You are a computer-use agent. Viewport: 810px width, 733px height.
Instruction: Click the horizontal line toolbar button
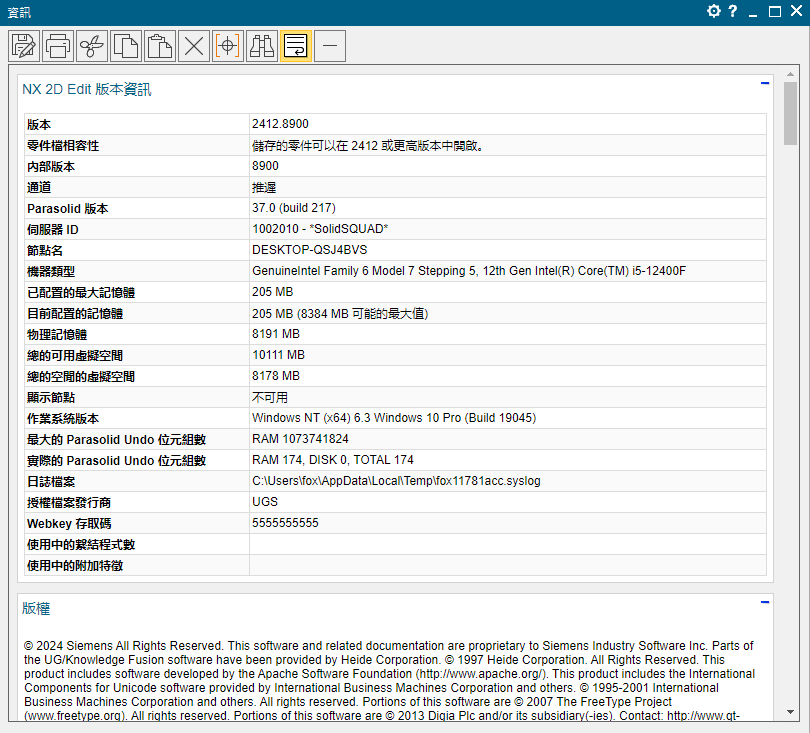tap(330, 45)
